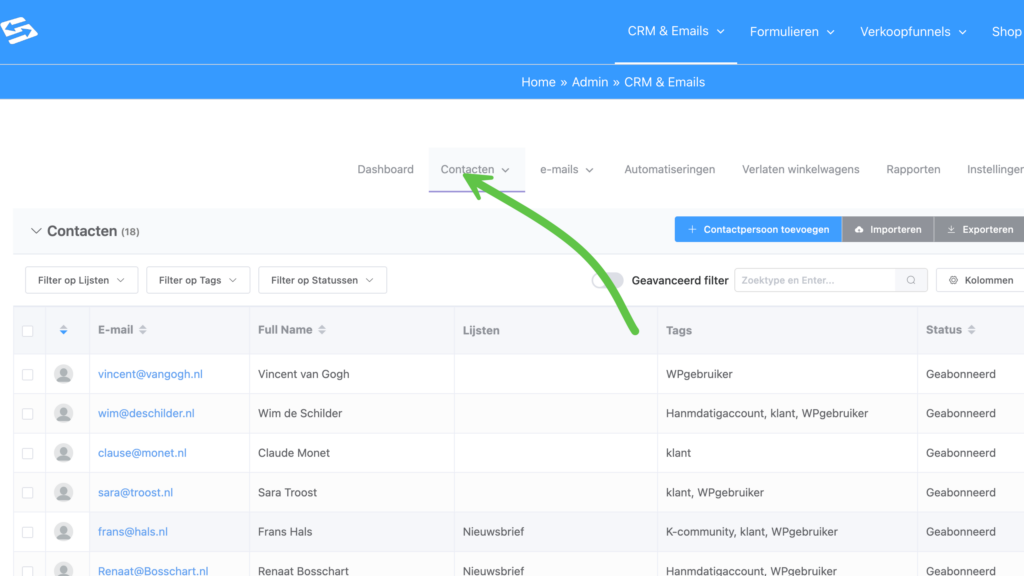
Task: Click the Zoektype en Enter search field
Action: [815, 281]
